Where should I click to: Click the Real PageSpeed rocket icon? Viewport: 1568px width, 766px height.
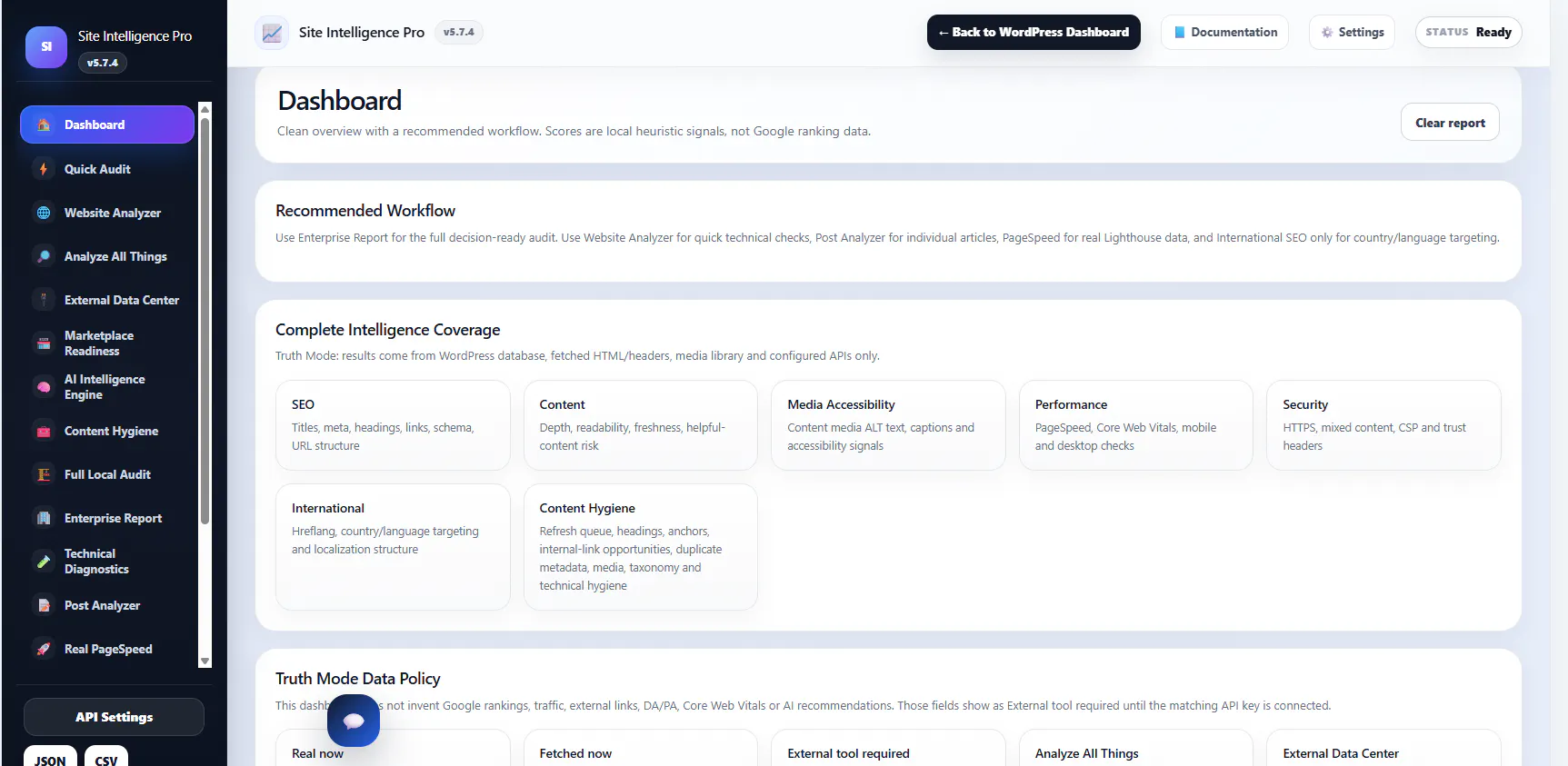[x=44, y=649]
